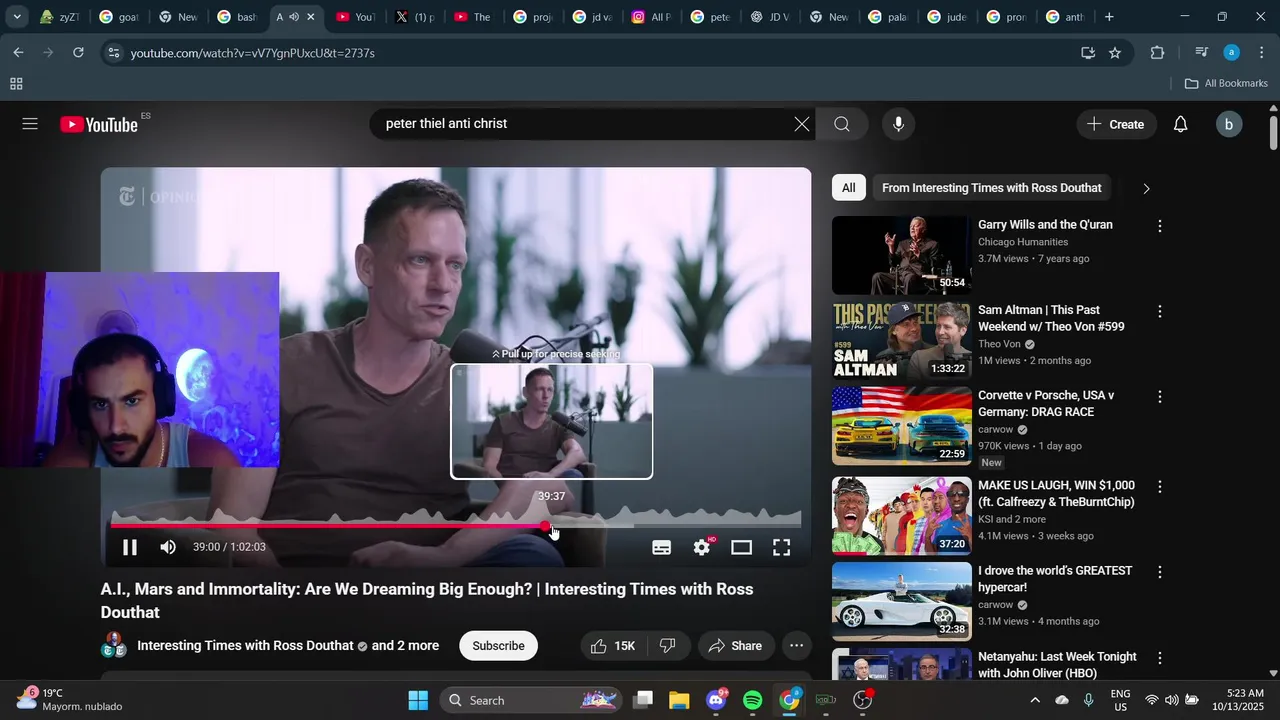Open the tab search dropdown arrow
Screen dimensions: 1280x720
coord(17,17)
